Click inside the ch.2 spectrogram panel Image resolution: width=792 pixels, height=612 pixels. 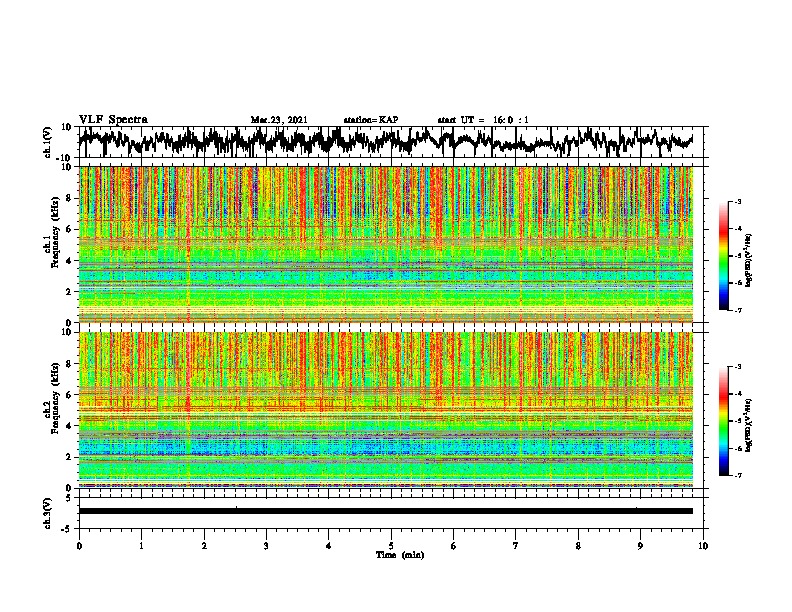[x=386, y=410]
